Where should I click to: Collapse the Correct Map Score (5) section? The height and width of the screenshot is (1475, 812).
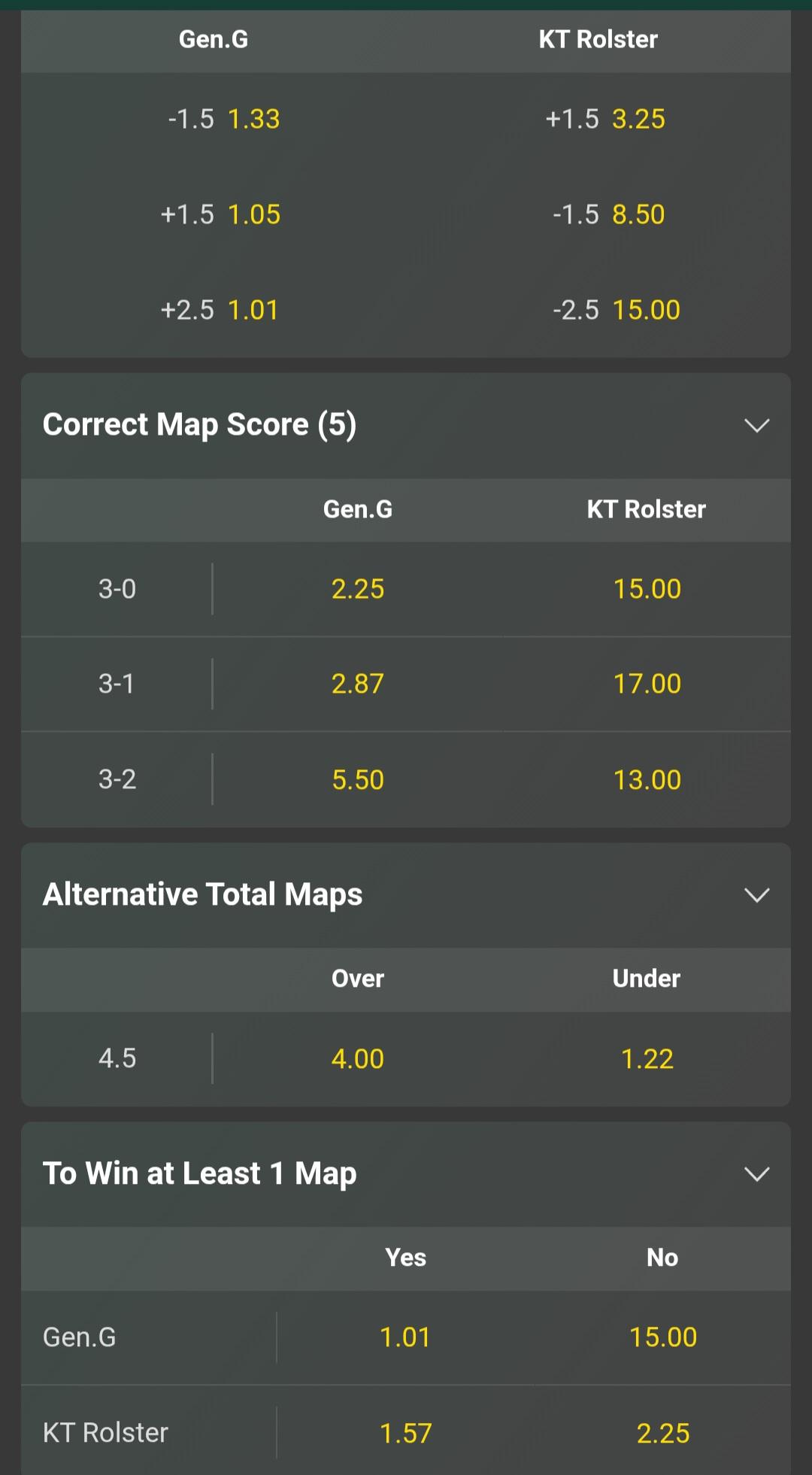pos(756,426)
